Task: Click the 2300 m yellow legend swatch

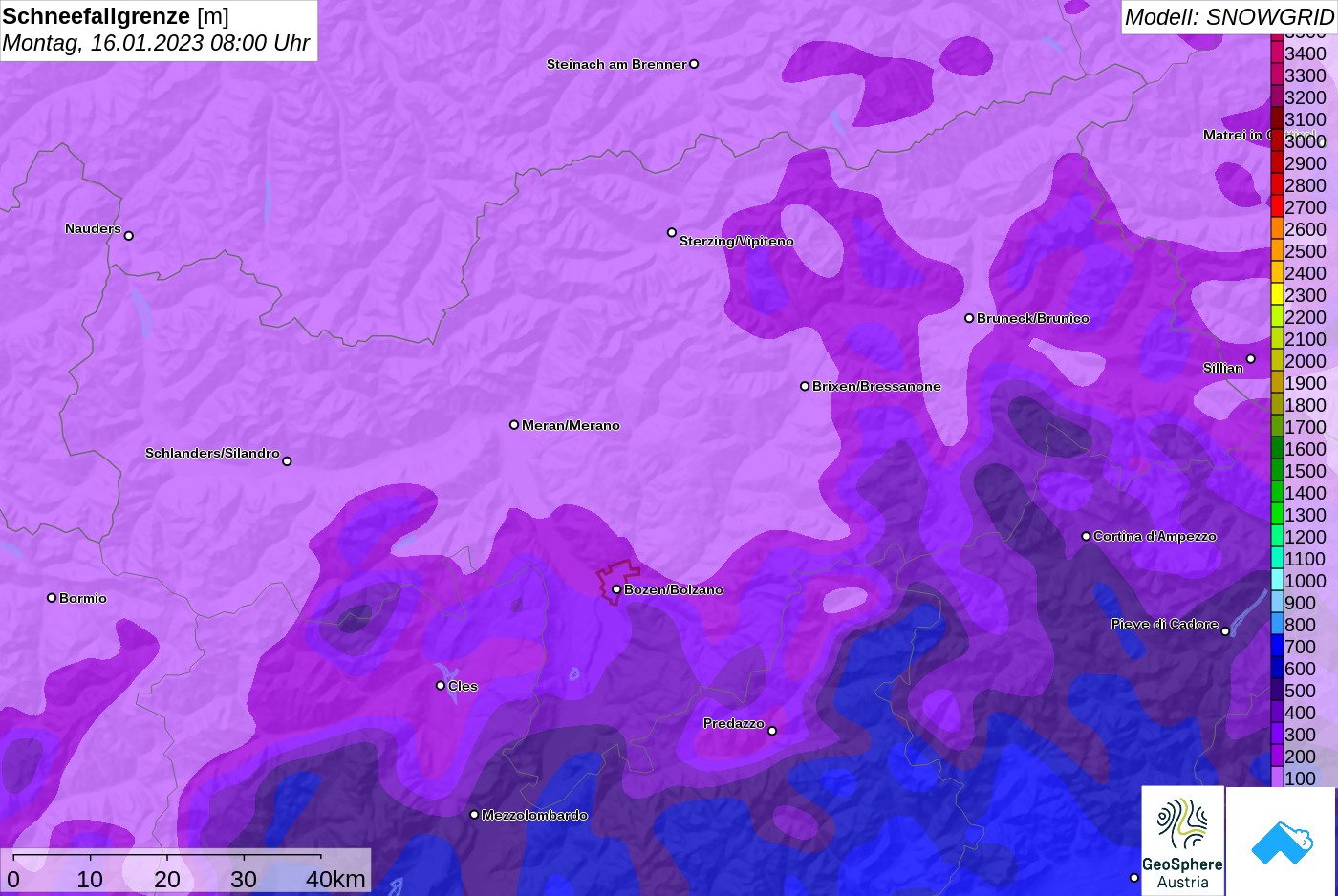Action: coord(1277,294)
